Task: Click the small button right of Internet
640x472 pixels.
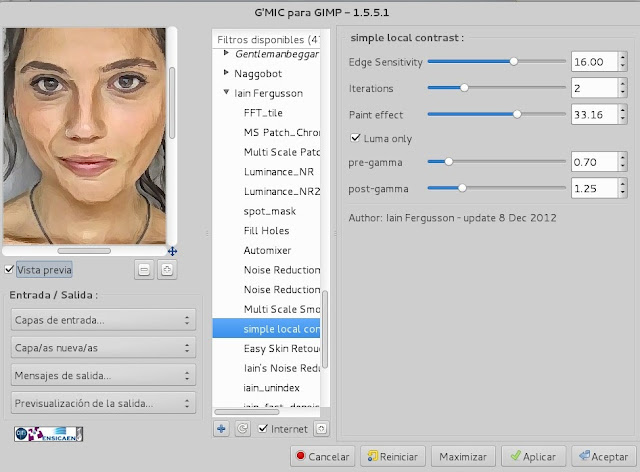Action: 321,429
